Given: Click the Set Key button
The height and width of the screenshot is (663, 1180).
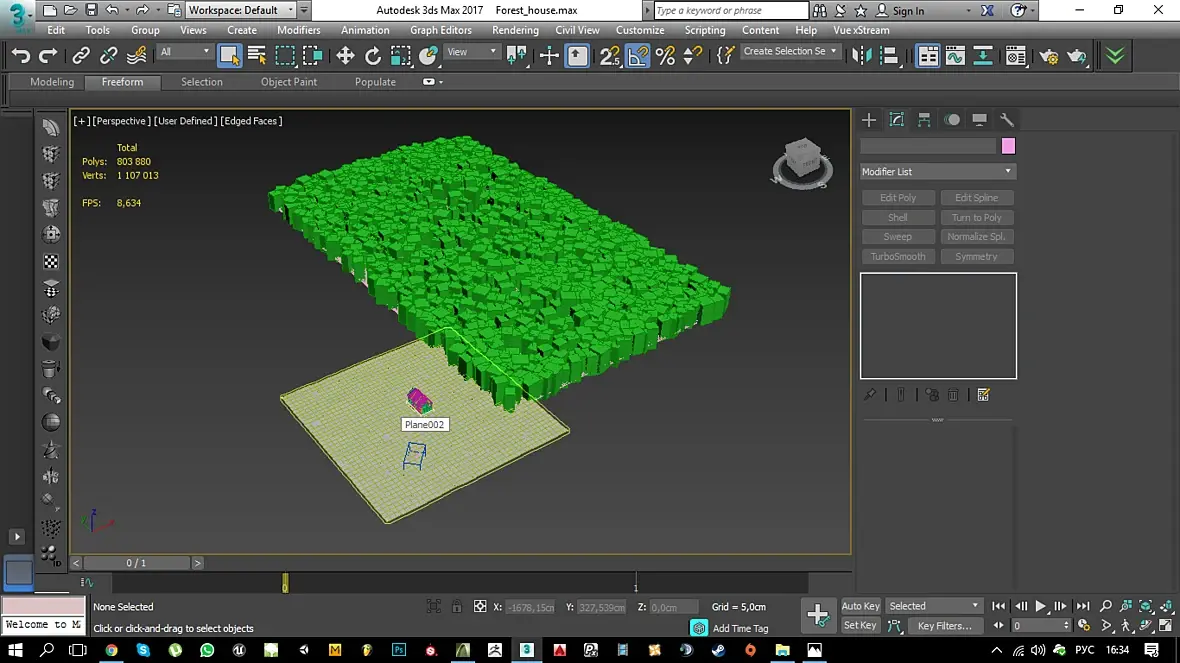Looking at the screenshot, I should 860,626.
